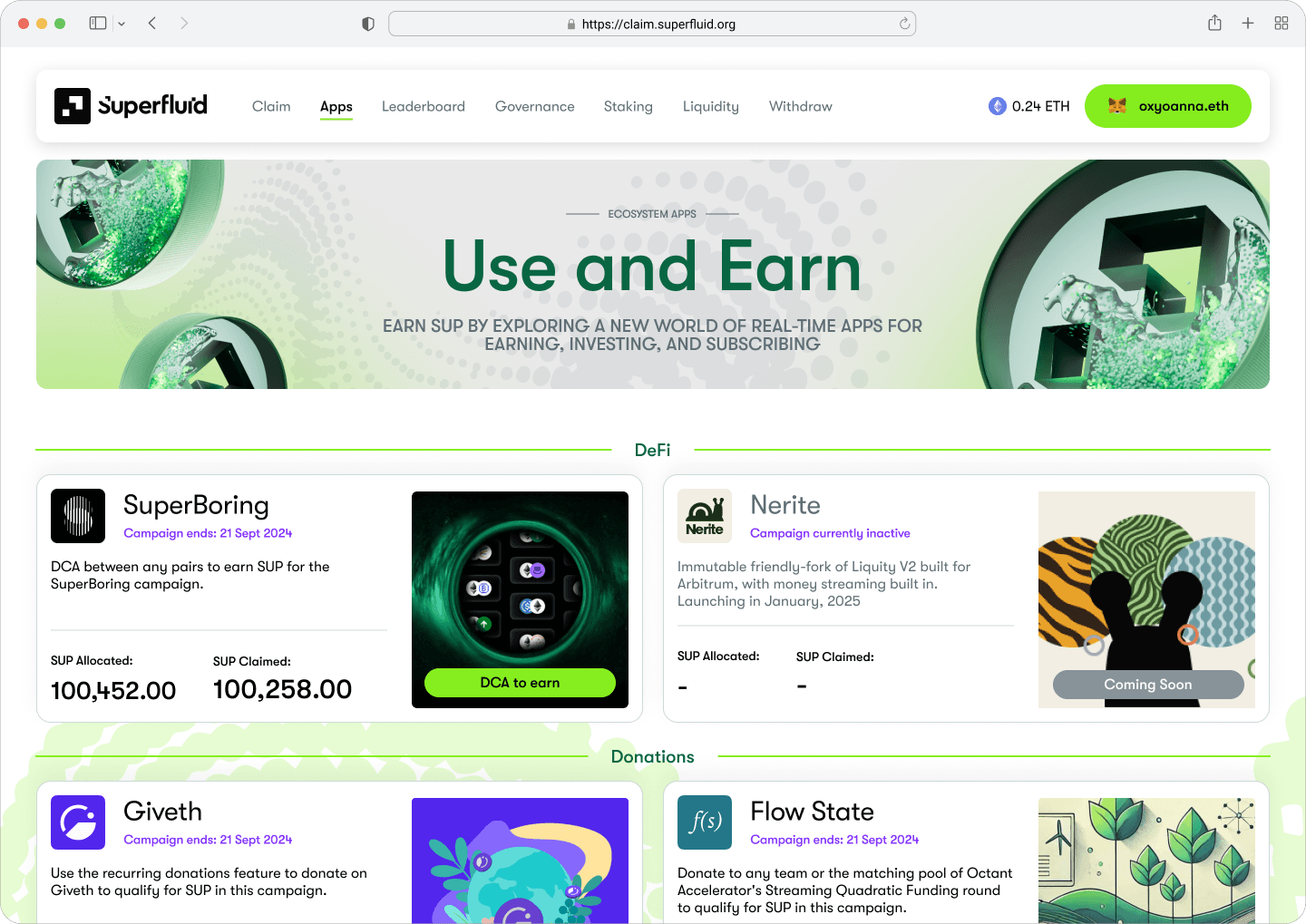Click the Donations section heading
The height and width of the screenshot is (924, 1306).
coord(652,756)
